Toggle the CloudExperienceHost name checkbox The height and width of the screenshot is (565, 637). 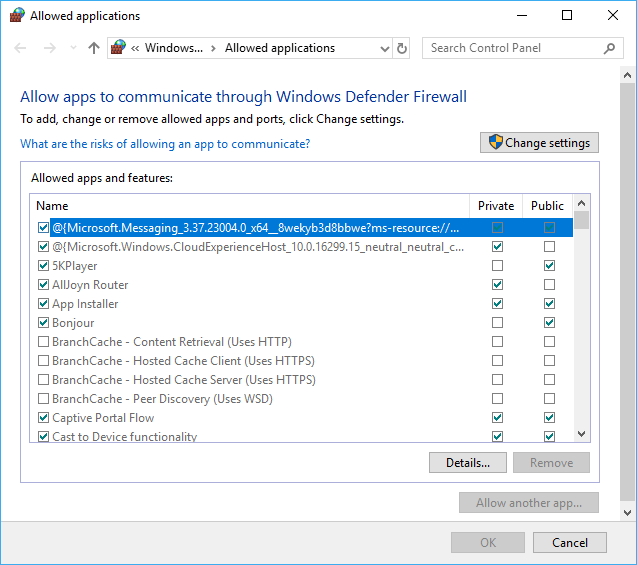43,247
